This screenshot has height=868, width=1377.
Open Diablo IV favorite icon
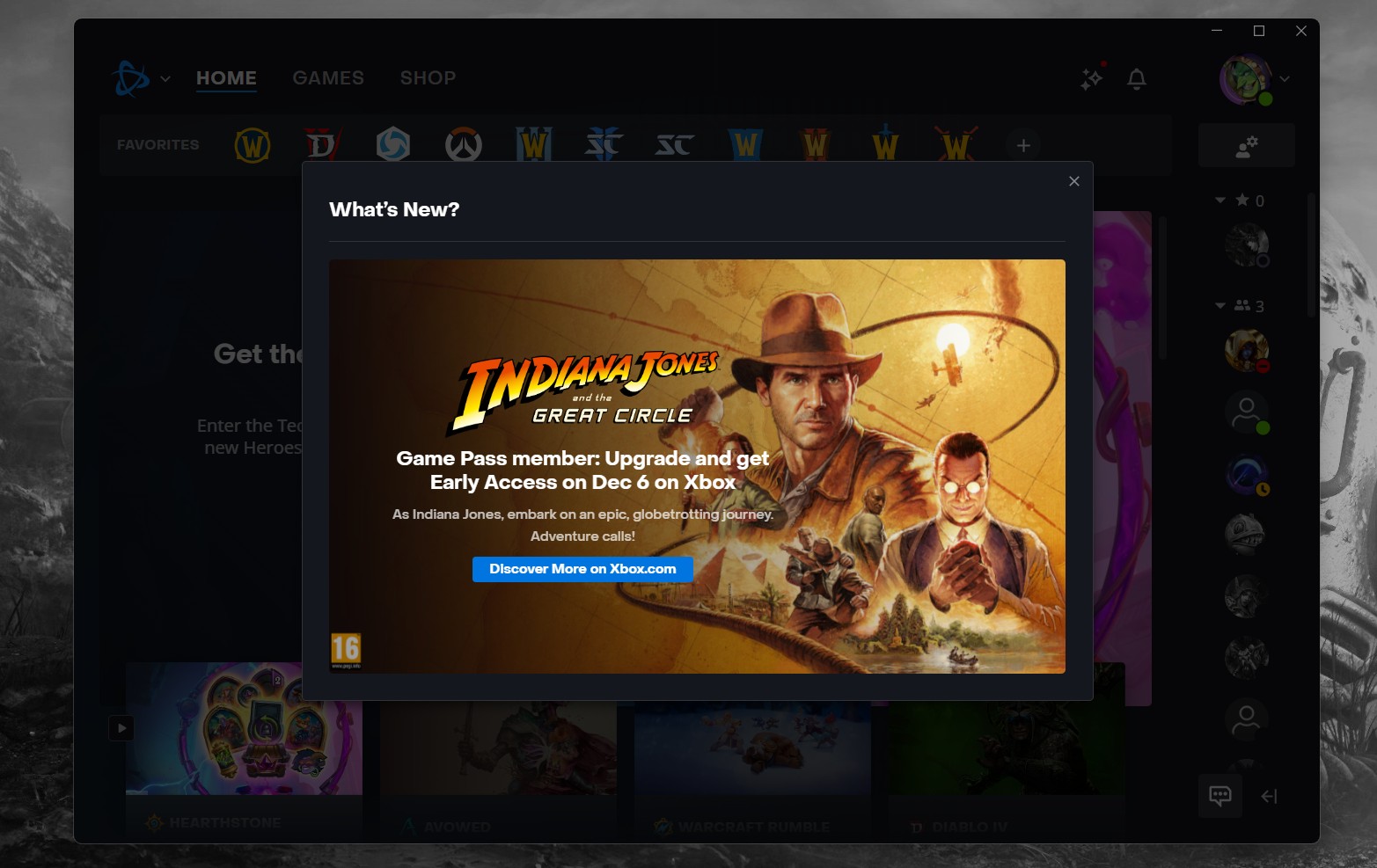point(322,145)
